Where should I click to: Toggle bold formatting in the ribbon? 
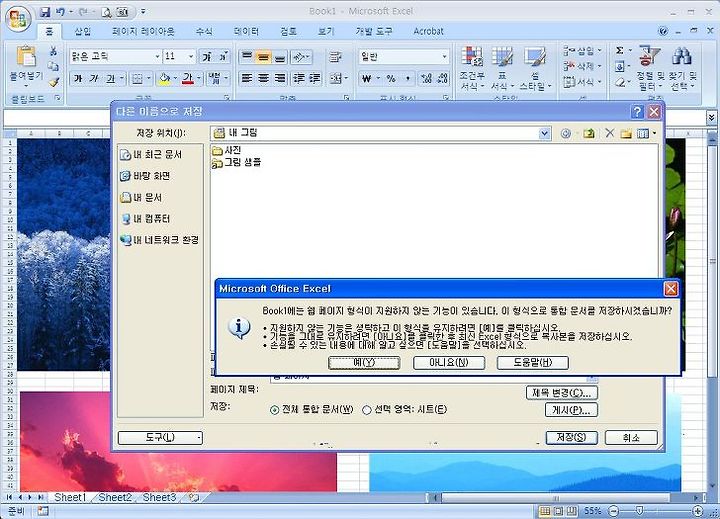point(78,79)
